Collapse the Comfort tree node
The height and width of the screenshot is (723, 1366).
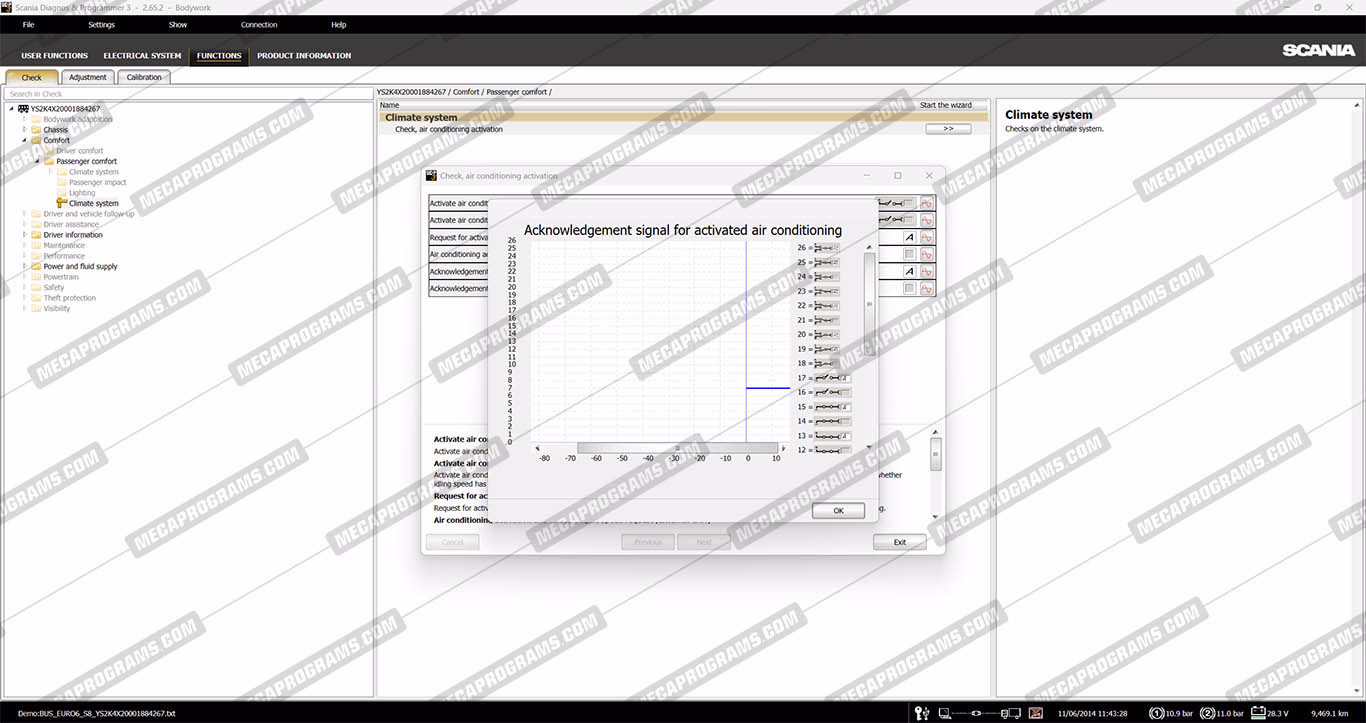(x=25, y=140)
